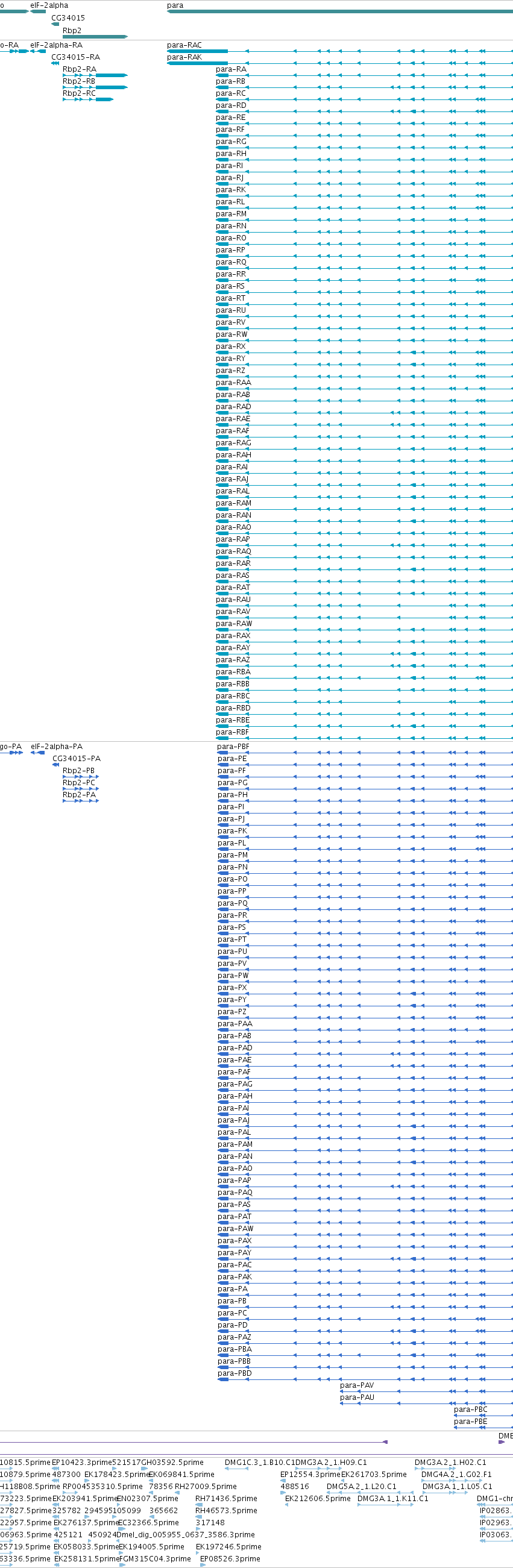Select the para-PE protein label

(x=232, y=759)
